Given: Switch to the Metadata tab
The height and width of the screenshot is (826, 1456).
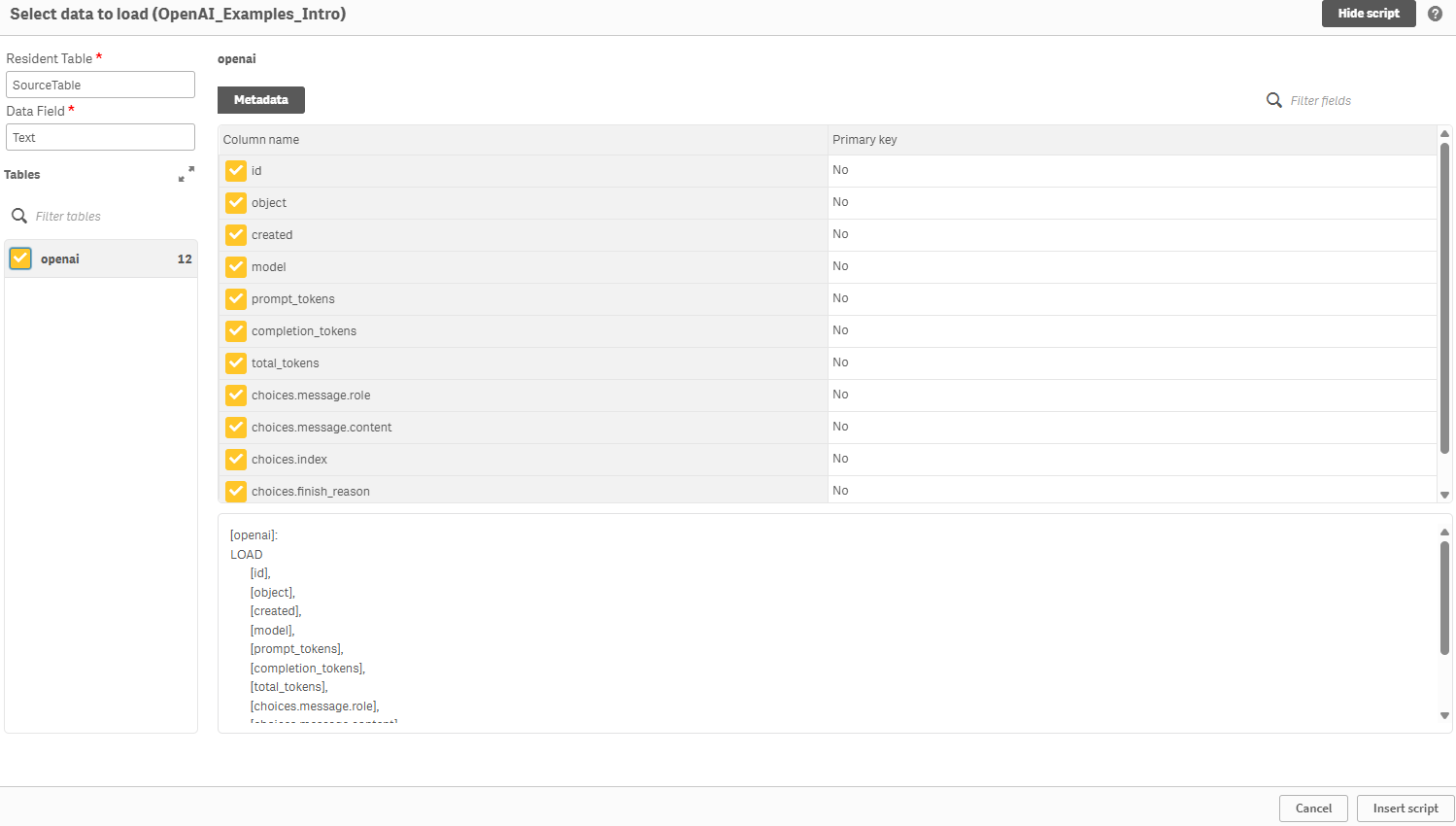Looking at the screenshot, I should pyautogui.click(x=260, y=99).
